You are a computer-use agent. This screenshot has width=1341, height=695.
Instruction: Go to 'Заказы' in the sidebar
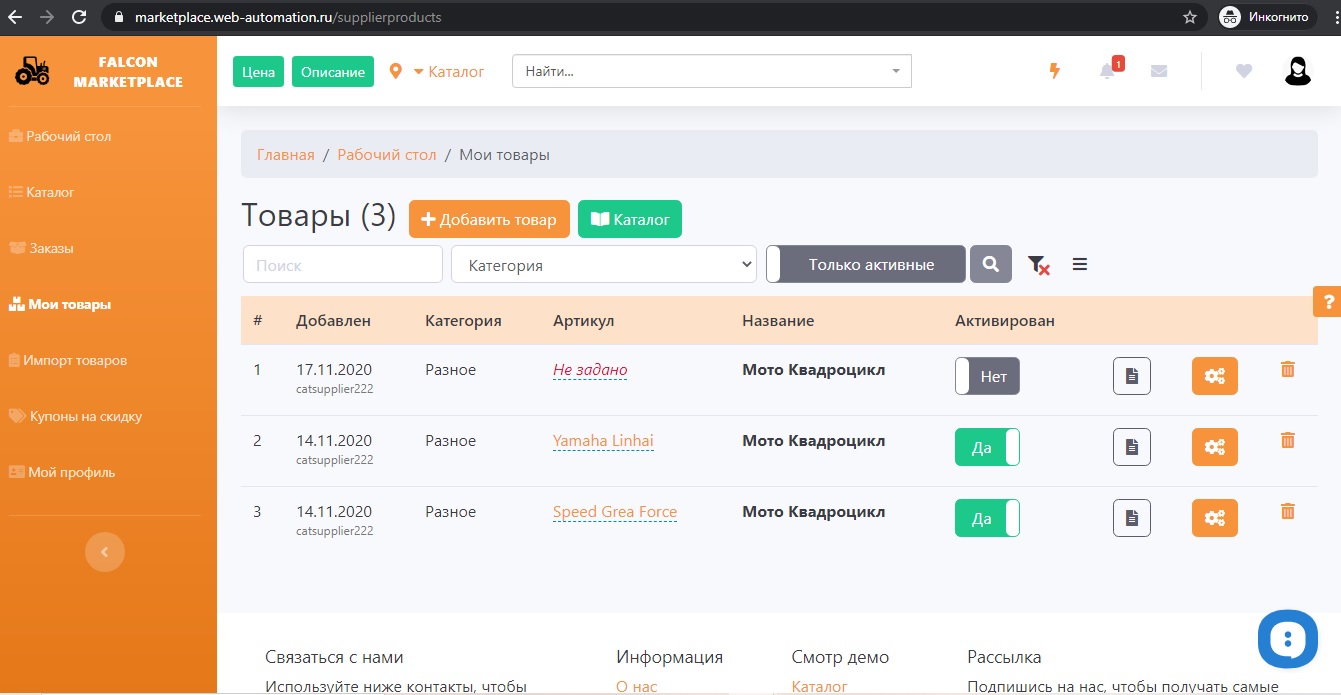pos(51,248)
